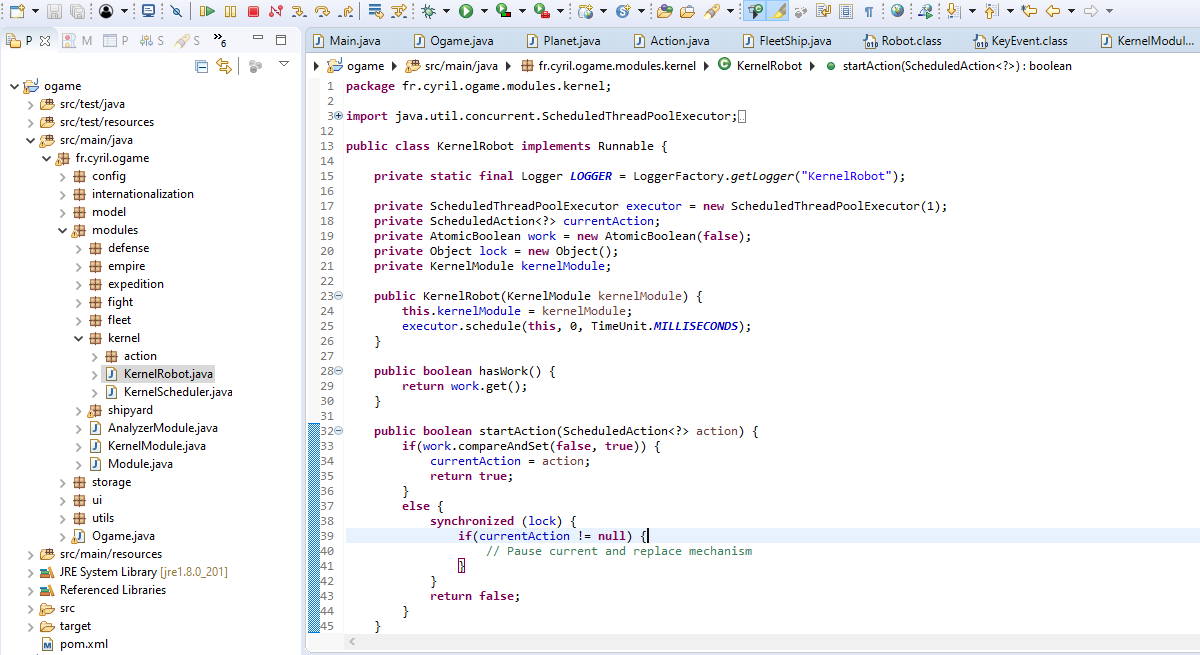Toggle Link with Editor in Package Explorer
The height and width of the screenshot is (655, 1200).
point(224,66)
